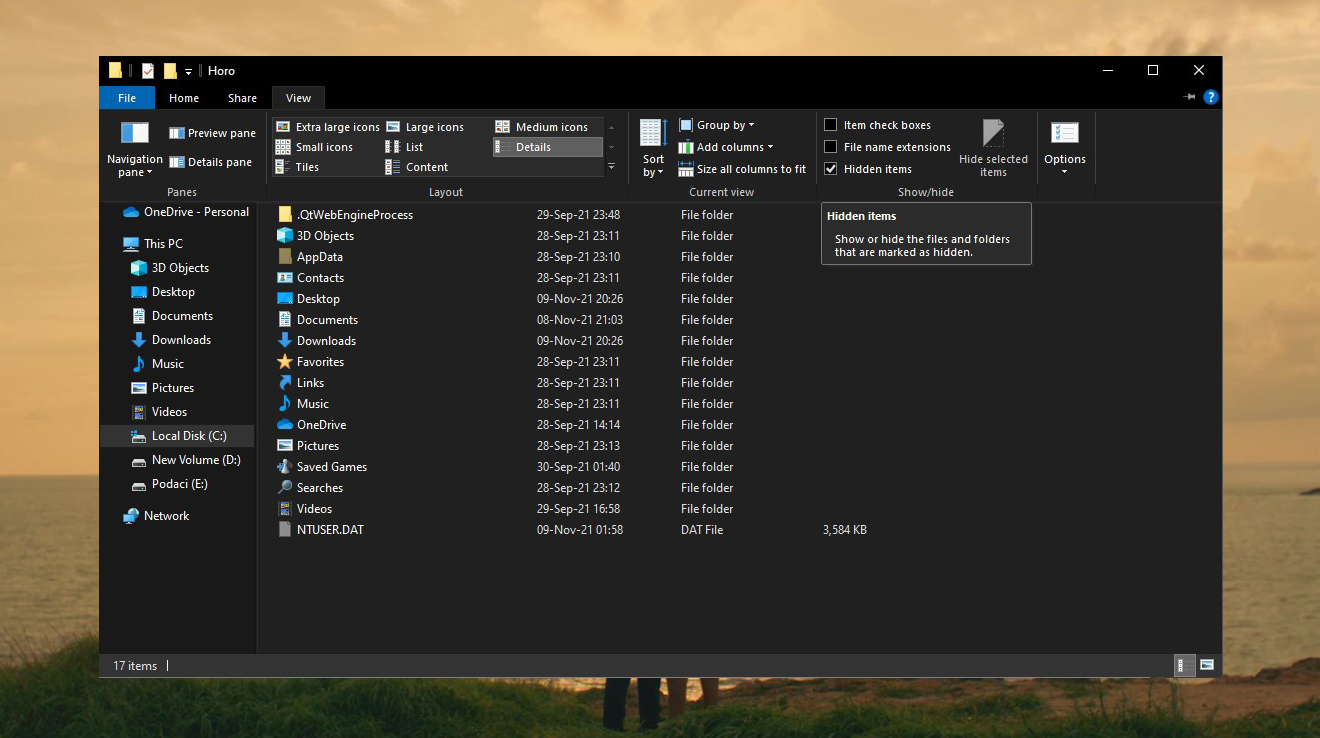Open the File menu
The image size is (1320, 738).
tap(126, 97)
